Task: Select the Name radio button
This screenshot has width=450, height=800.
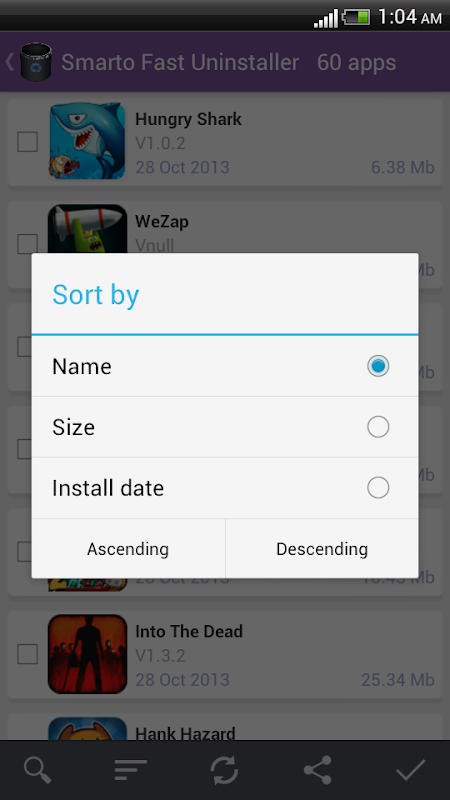Action: [x=378, y=366]
